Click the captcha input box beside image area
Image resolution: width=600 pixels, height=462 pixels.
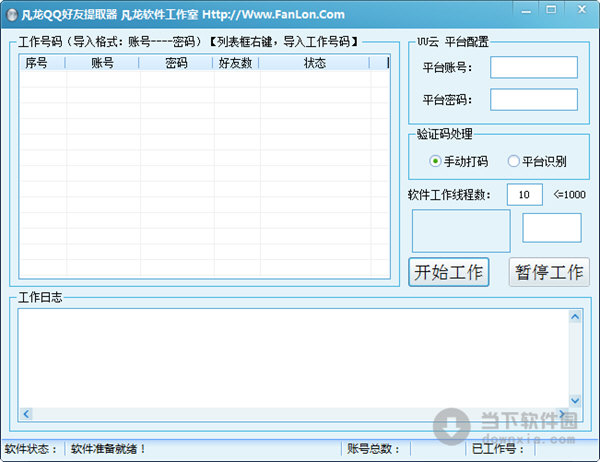[x=552, y=228]
